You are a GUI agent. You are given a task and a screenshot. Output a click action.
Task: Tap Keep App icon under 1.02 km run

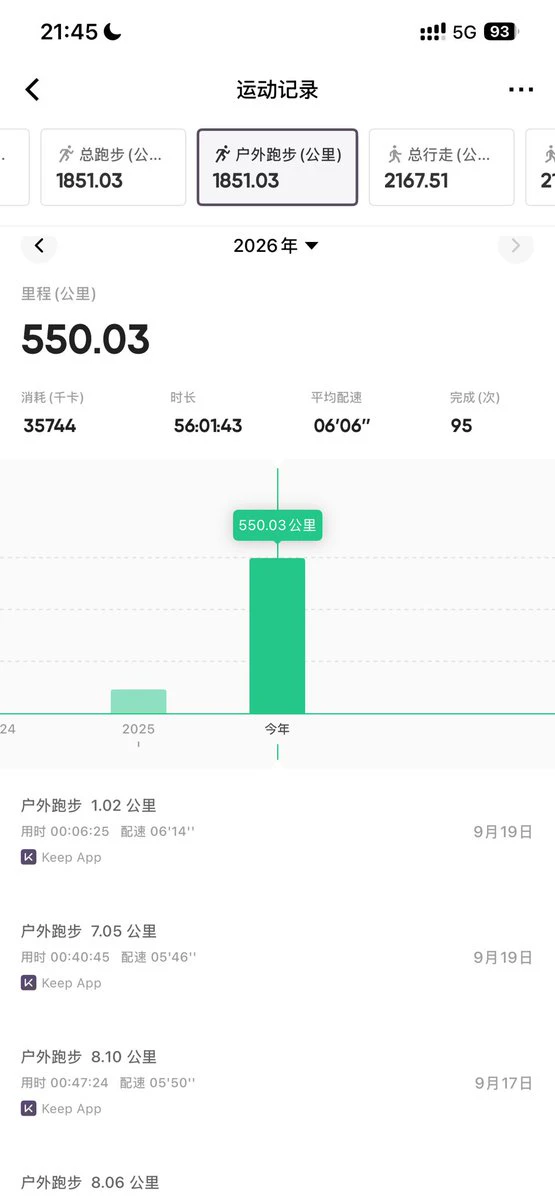29,857
